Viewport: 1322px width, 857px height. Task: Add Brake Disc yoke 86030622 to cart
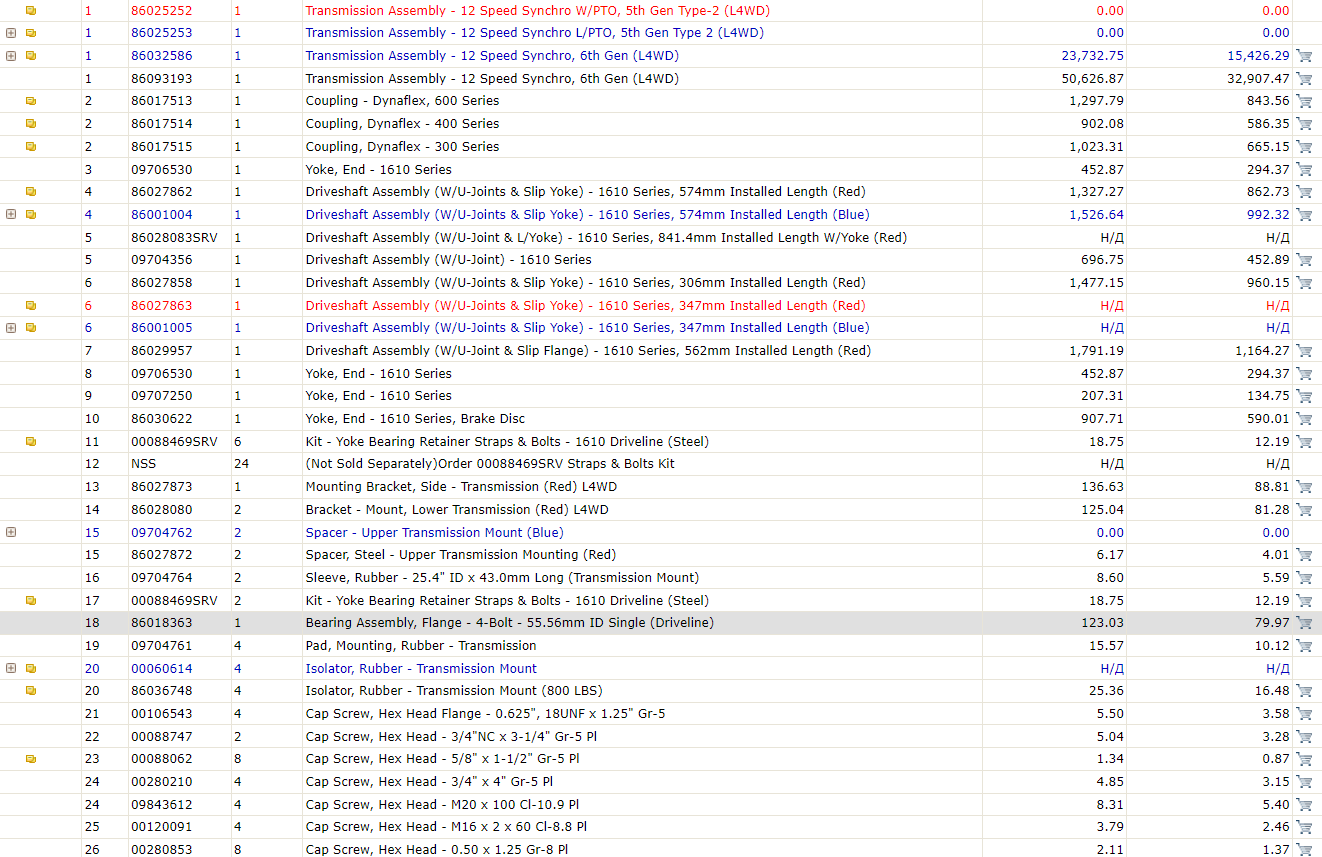pyautogui.click(x=1304, y=419)
